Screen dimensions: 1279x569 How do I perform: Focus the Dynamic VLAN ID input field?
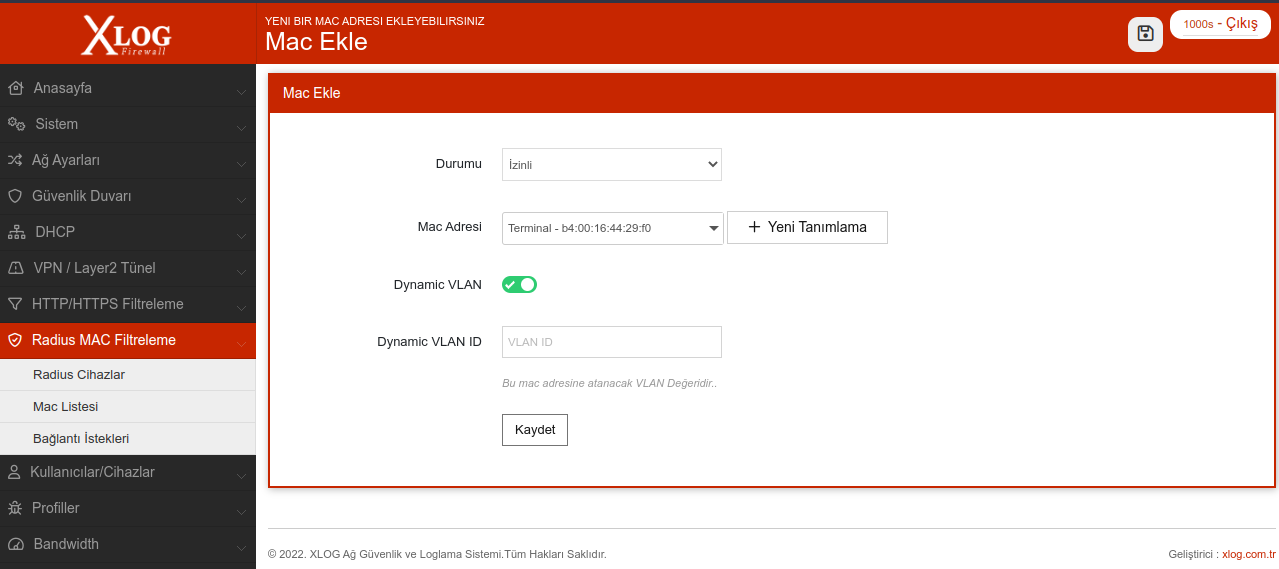click(611, 342)
